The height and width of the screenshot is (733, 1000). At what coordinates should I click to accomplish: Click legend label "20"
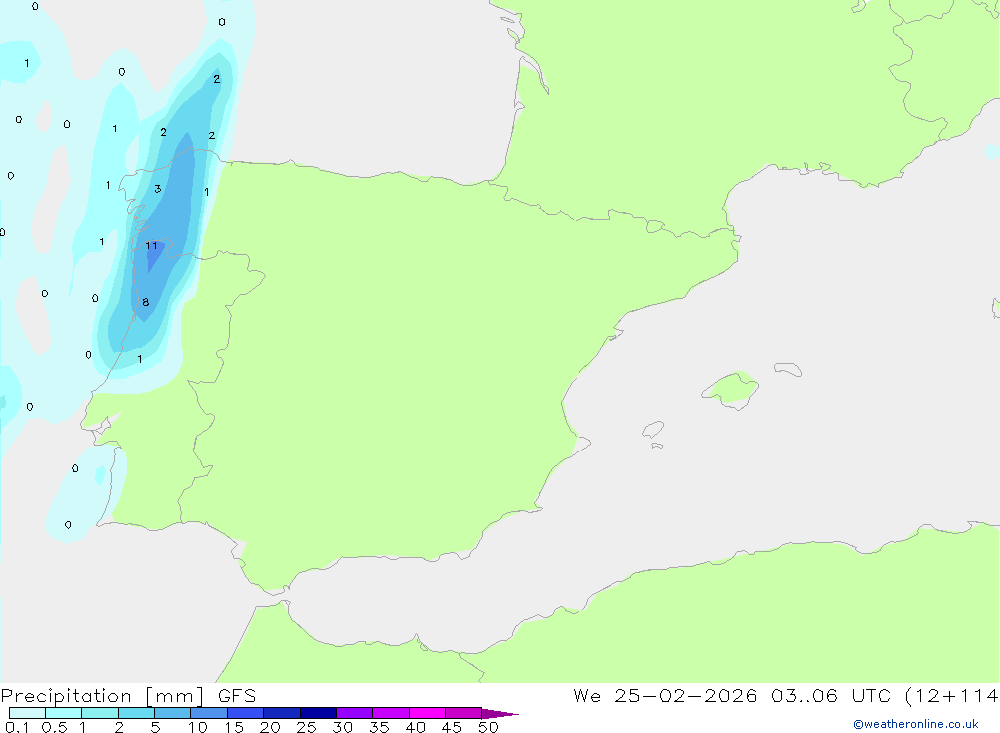(270, 727)
